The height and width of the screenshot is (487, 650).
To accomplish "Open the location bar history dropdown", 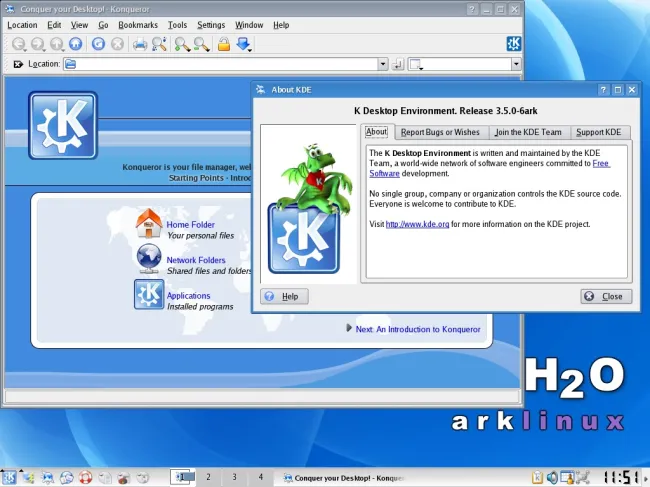I will click(x=383, y=64).
